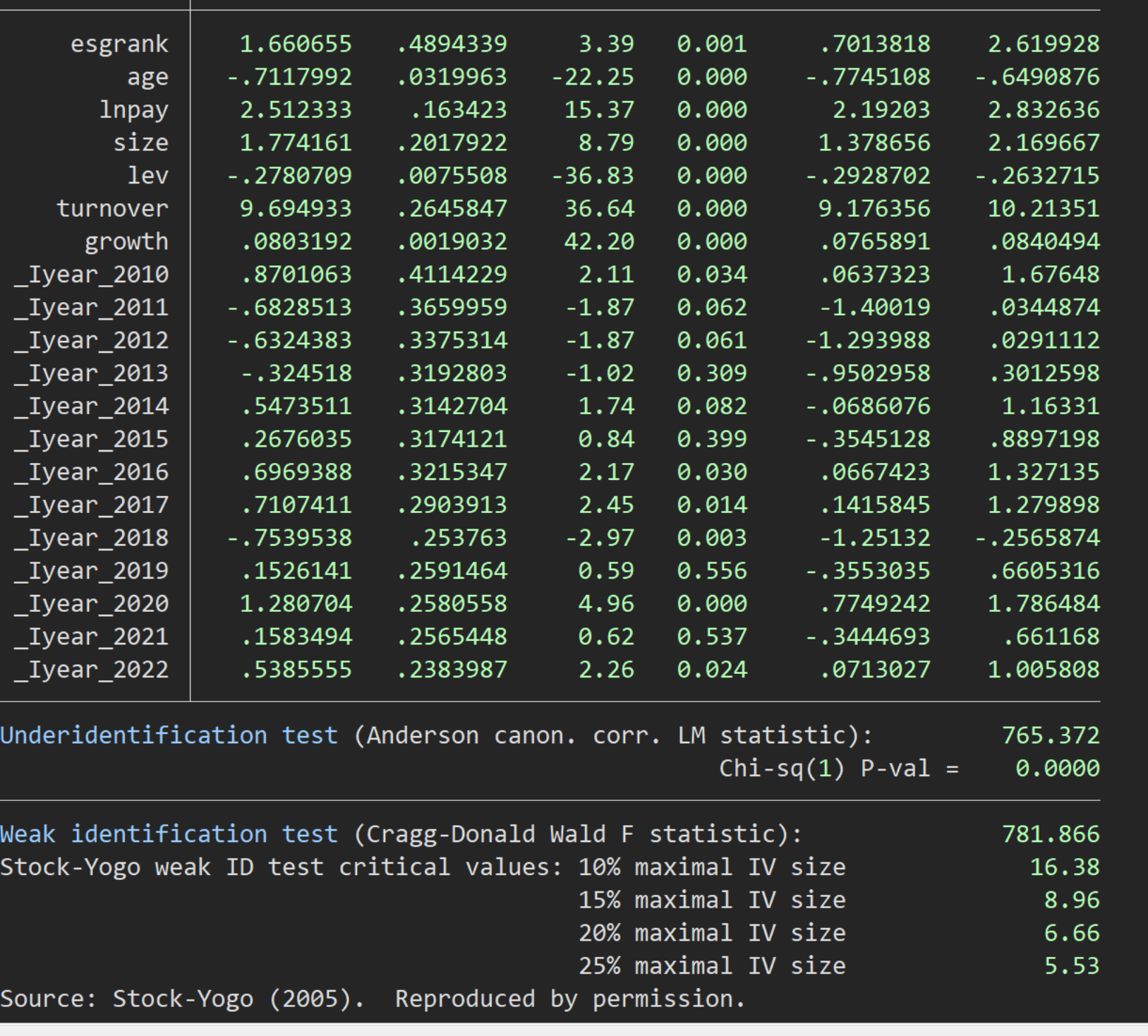1148x1036 pixels.
Task: Select the _Iyear_2014 coefficient .5473511
Action: click(296, 406)
